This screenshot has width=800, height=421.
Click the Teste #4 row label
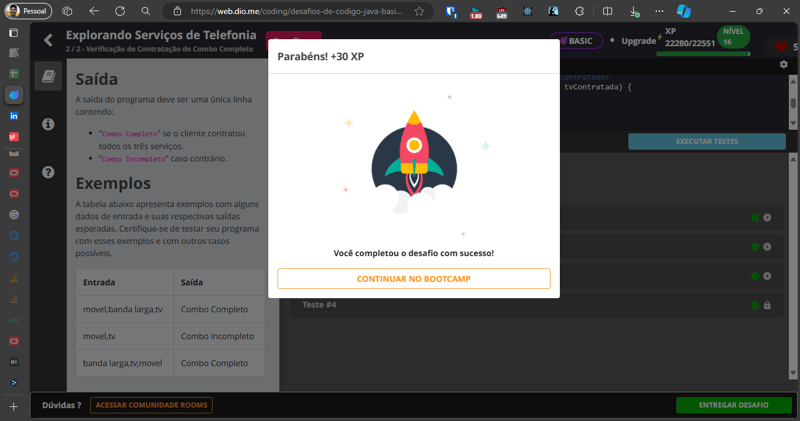coord(319,305)
